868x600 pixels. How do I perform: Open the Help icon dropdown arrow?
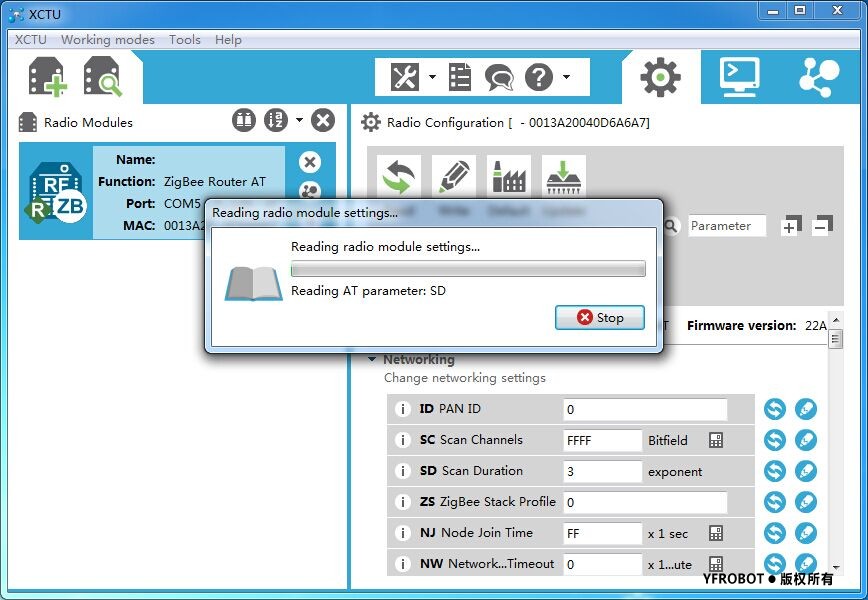click(x=566, y=77)
